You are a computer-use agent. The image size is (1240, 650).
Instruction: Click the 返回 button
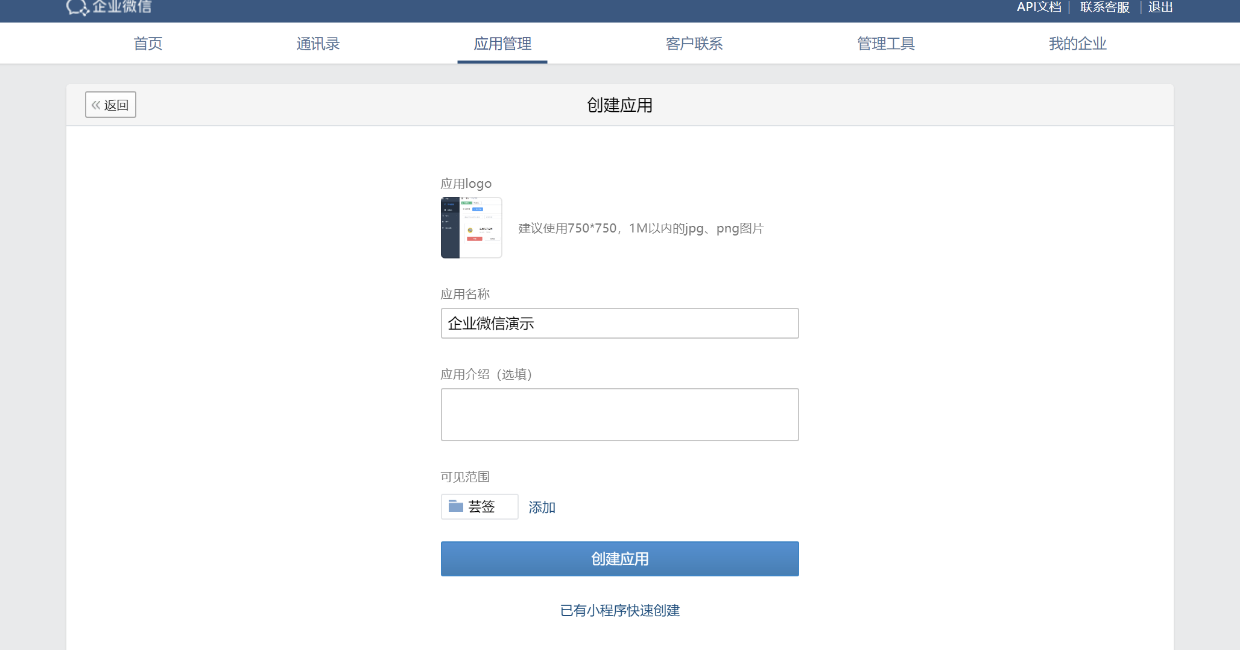(x=110, y=105)
